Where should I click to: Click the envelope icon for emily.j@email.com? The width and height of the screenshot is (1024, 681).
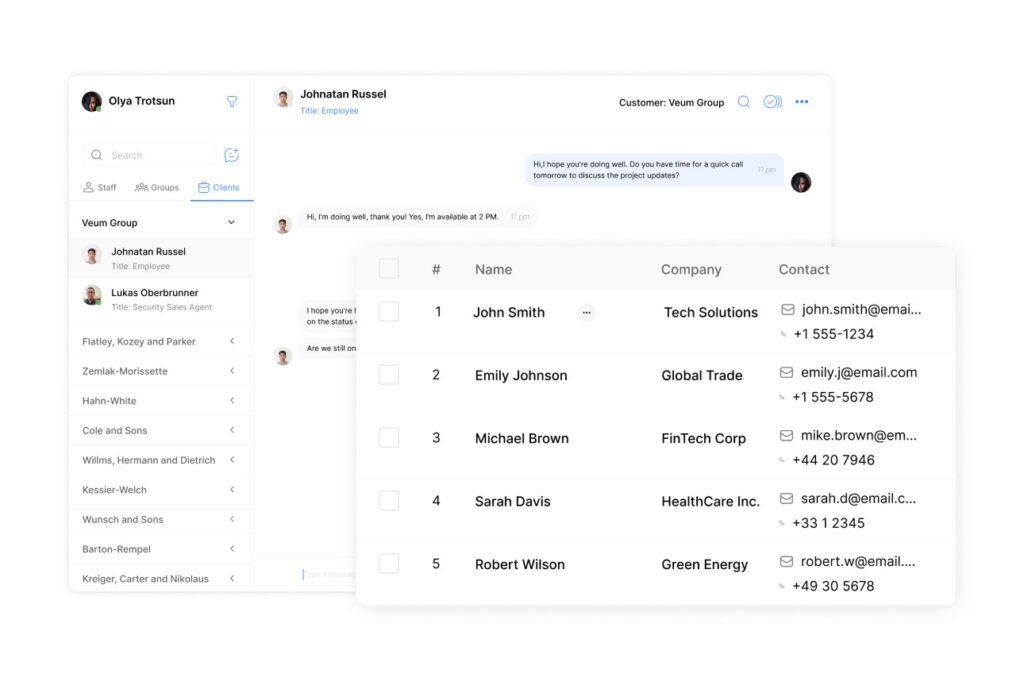point(787,373)
